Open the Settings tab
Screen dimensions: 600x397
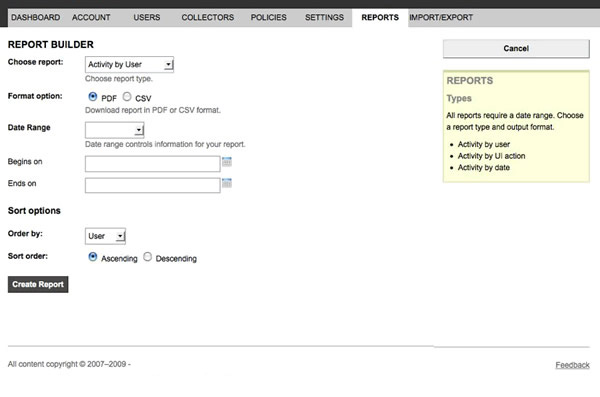click(324, 18)
